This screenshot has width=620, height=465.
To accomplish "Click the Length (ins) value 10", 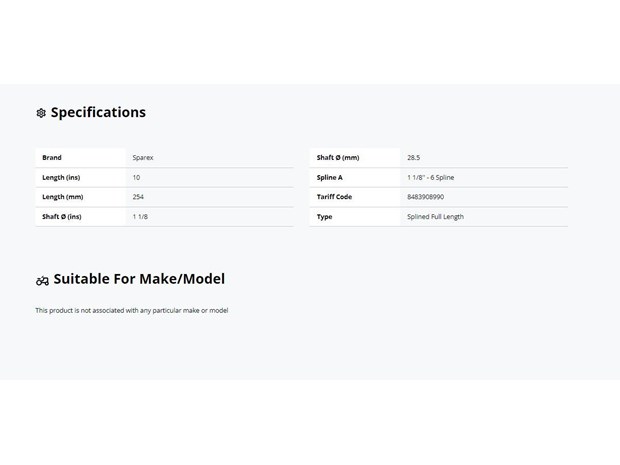I will point(136,177).
